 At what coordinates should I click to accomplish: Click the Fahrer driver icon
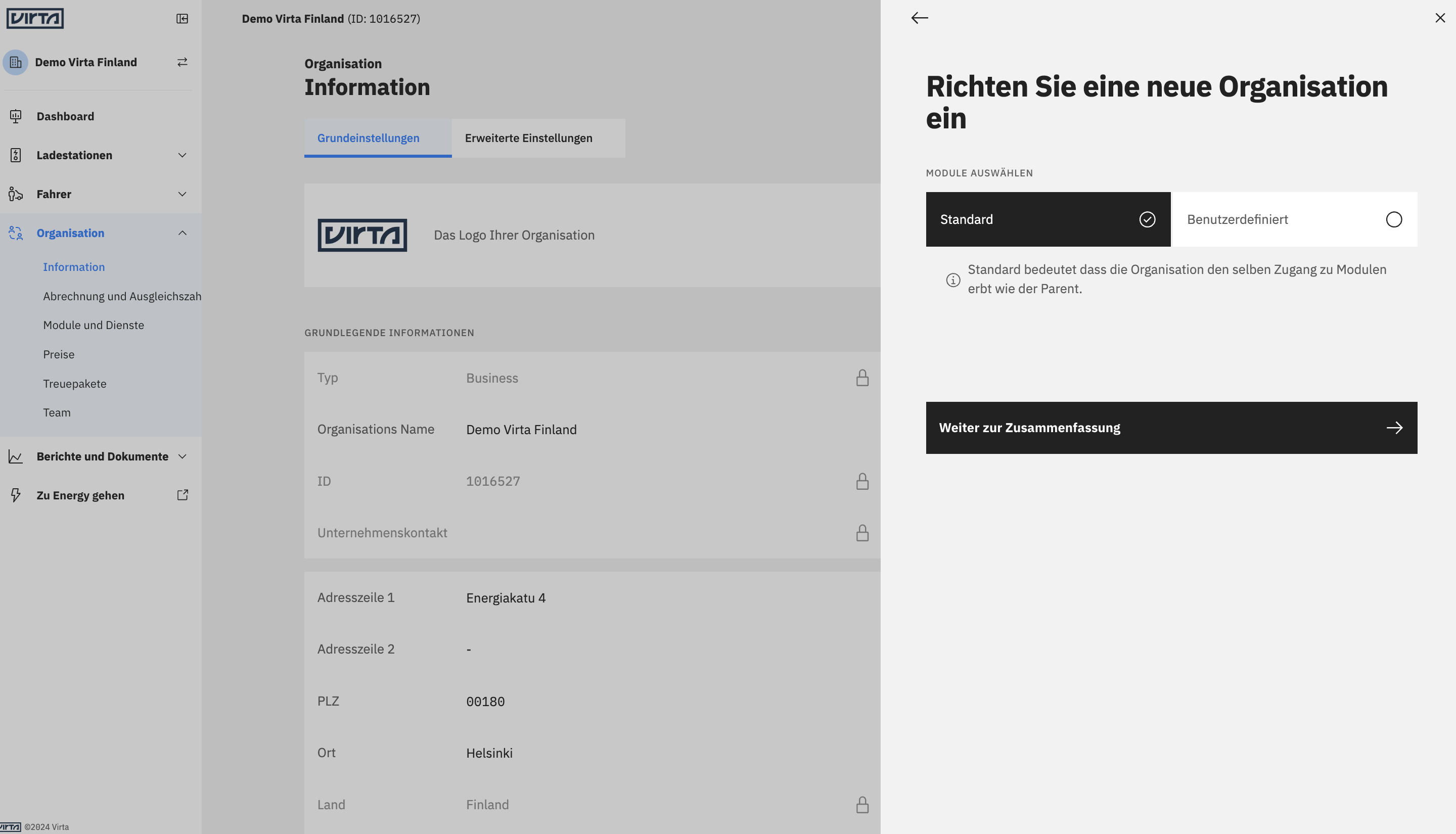click(16, 194)
